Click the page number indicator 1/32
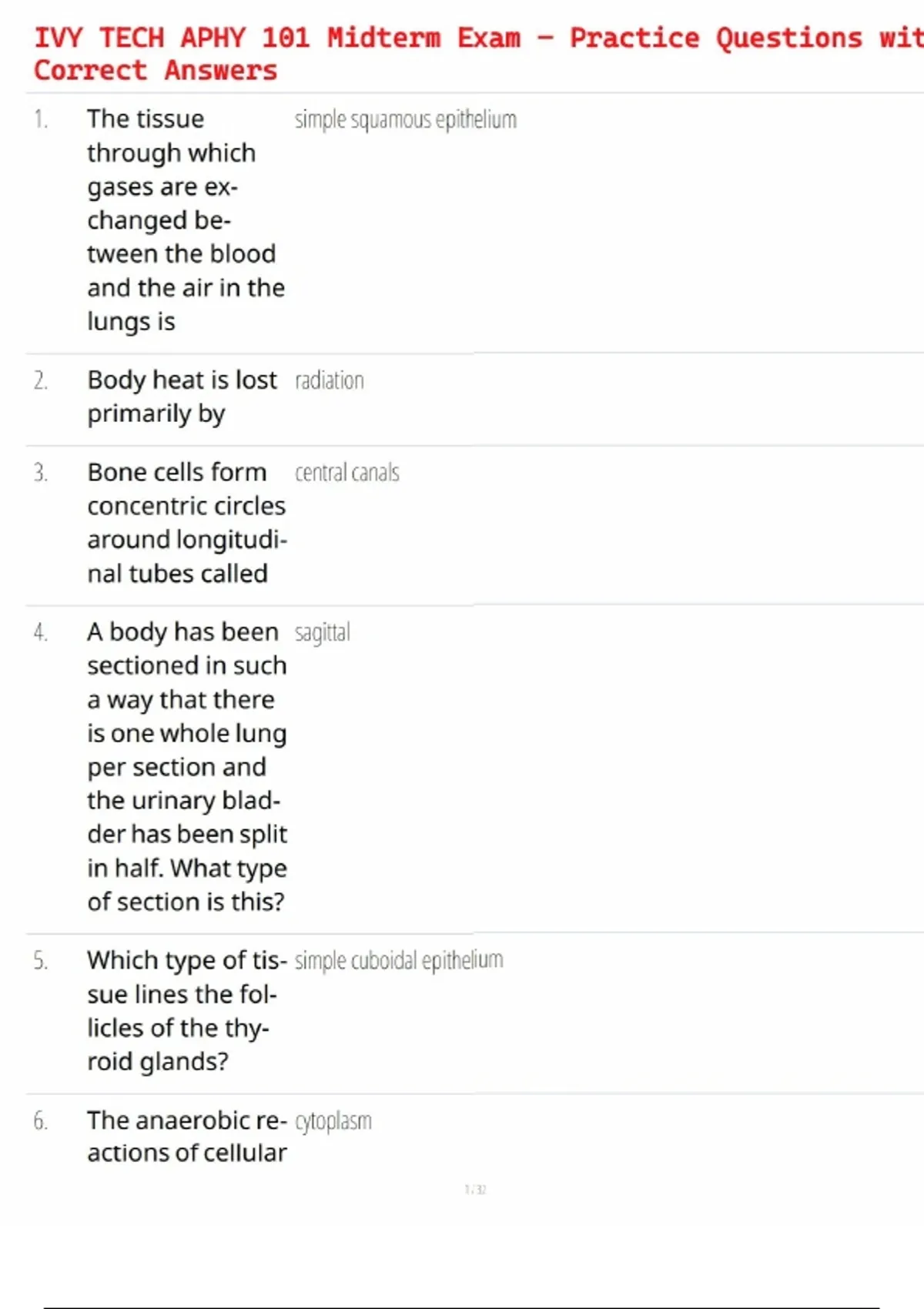Screen dimensions: 924x1309 coord(475,1190)
